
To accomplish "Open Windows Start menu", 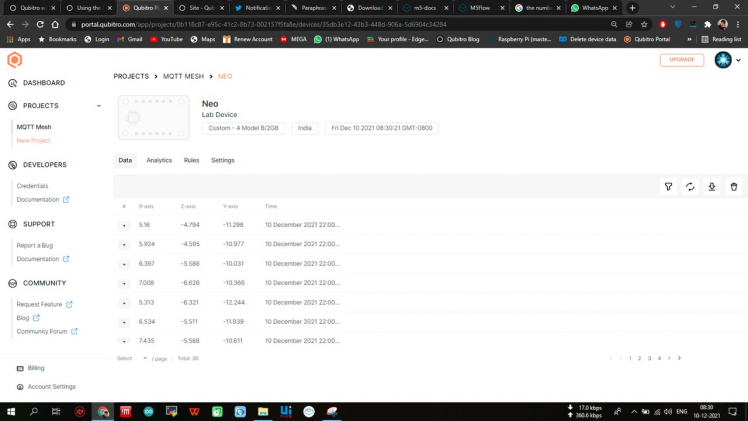I will (11, 411).
